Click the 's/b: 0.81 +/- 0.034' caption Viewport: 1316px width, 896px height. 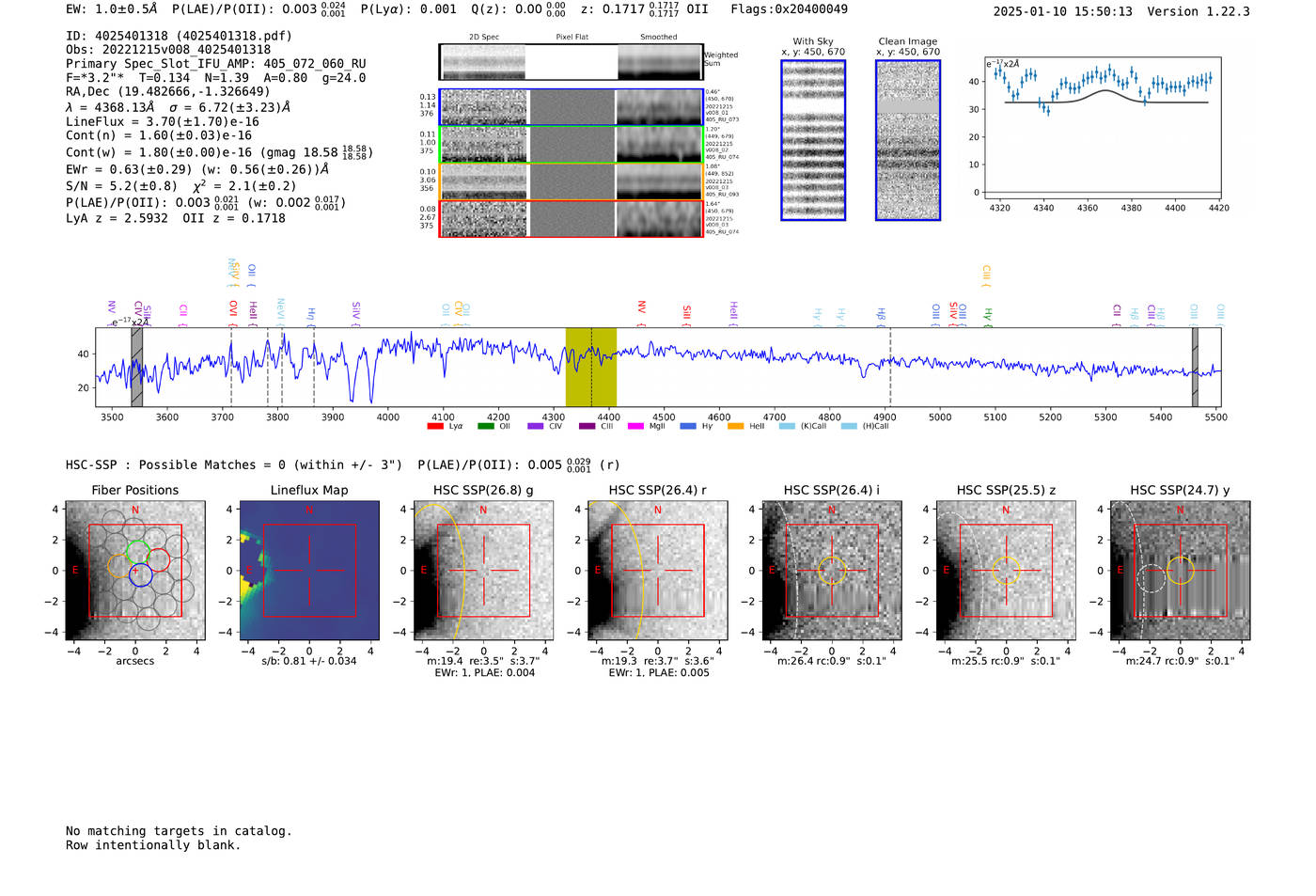(309, 661)
